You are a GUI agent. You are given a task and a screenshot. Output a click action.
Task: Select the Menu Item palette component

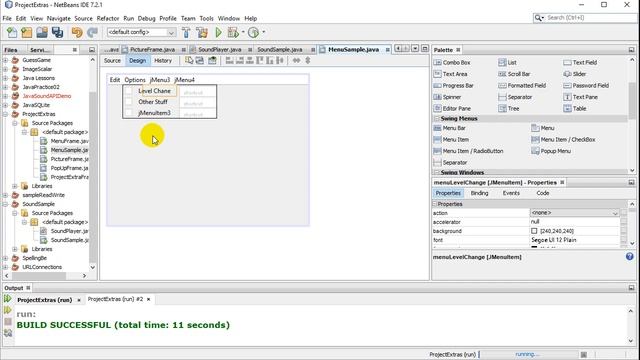pos(451,140)
